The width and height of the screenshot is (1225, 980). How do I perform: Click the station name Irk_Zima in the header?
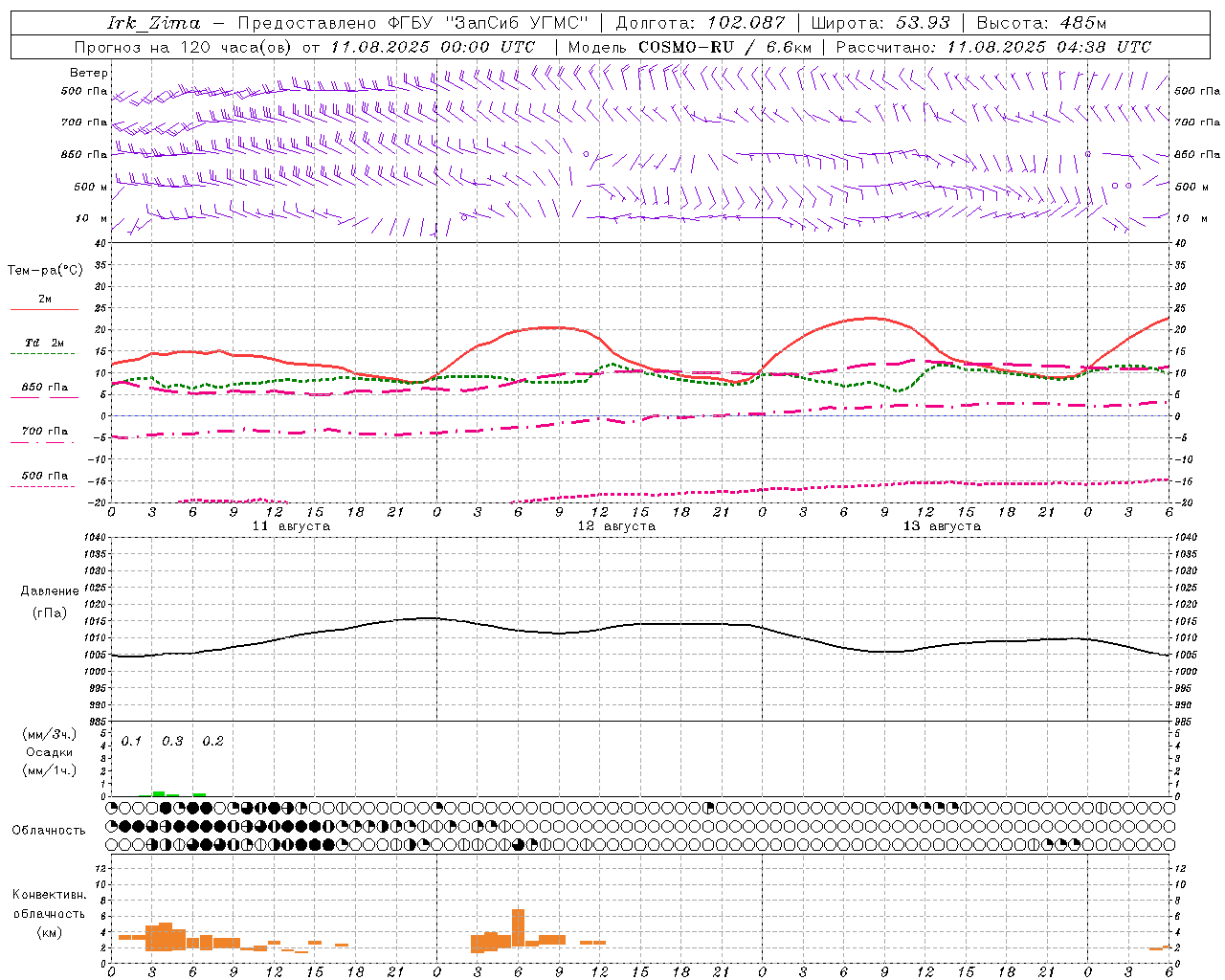tap(155, 23)
